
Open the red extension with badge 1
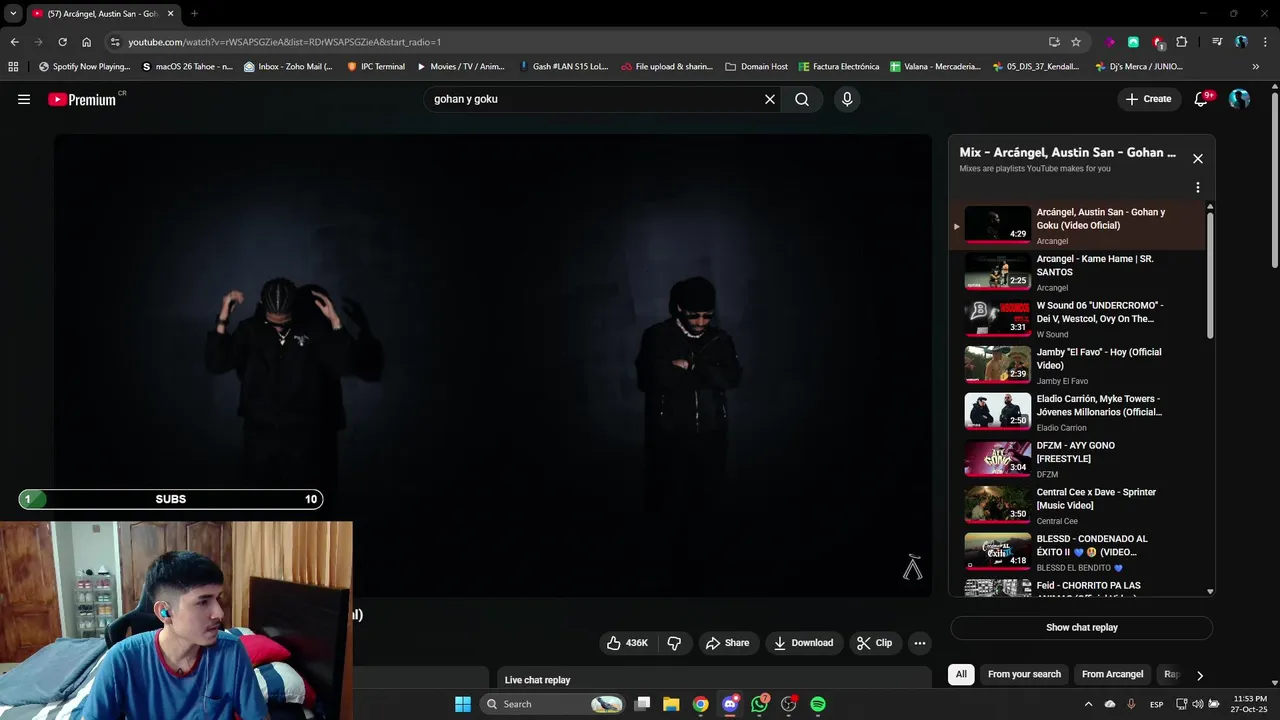pyautogui.click(x=1158, y=42)
